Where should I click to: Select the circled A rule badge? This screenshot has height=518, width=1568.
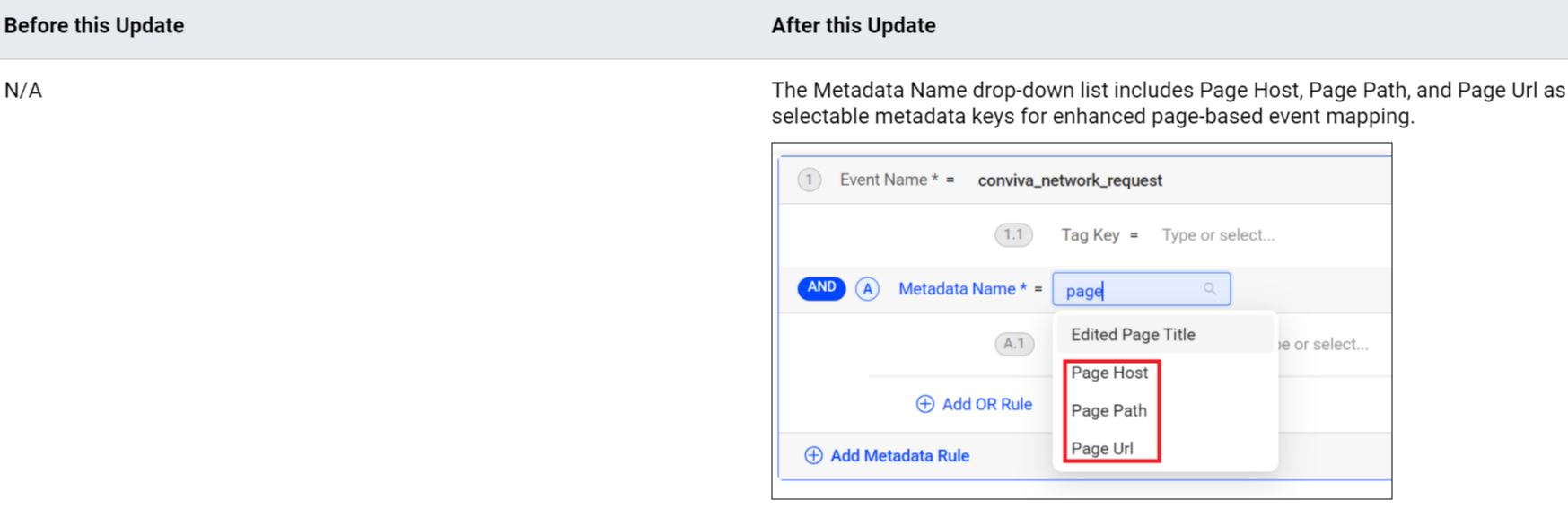coord(867,289)
